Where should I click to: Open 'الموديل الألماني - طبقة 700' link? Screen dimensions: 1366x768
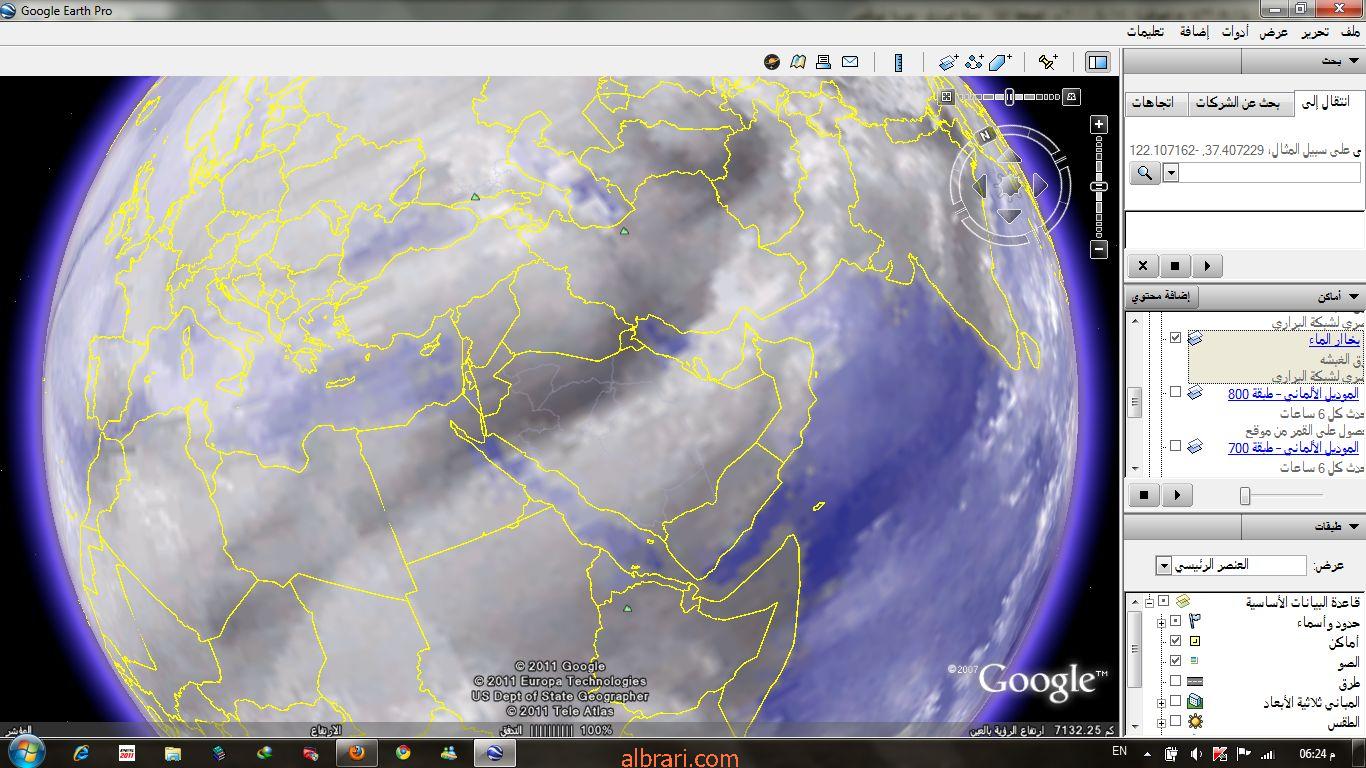click(x=1293, y=448)
